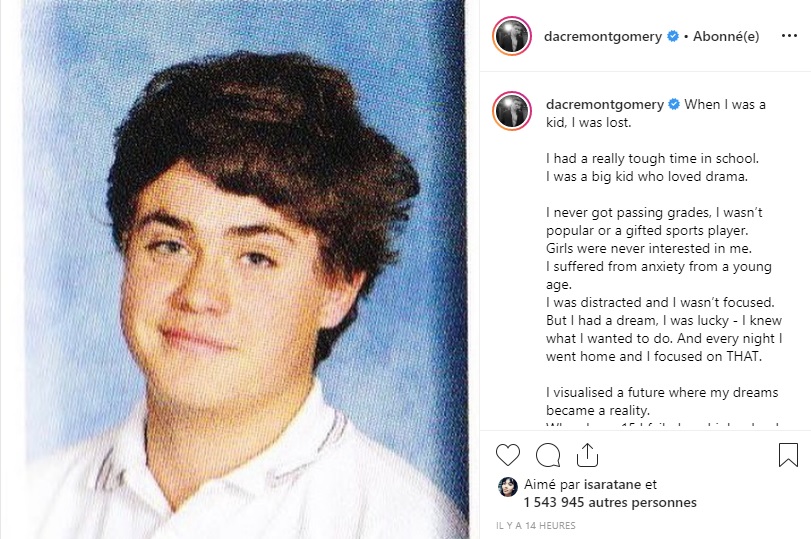View the 1 543 945 autres personnes likes list
This screenshot has width=811, height=539.
click(x=610, y=502)
